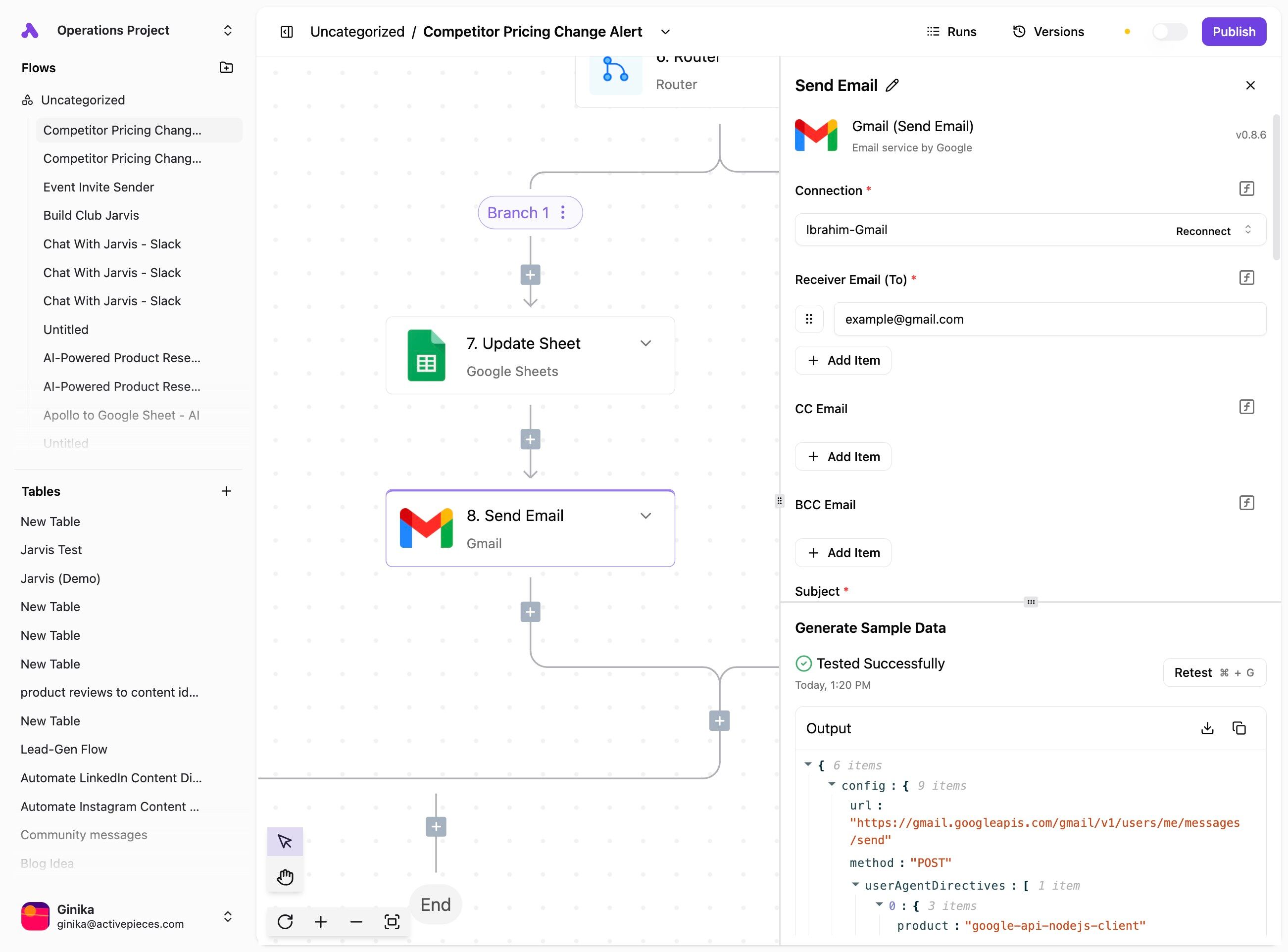Open Event Invite Sender flow

[x=99, y=187]
